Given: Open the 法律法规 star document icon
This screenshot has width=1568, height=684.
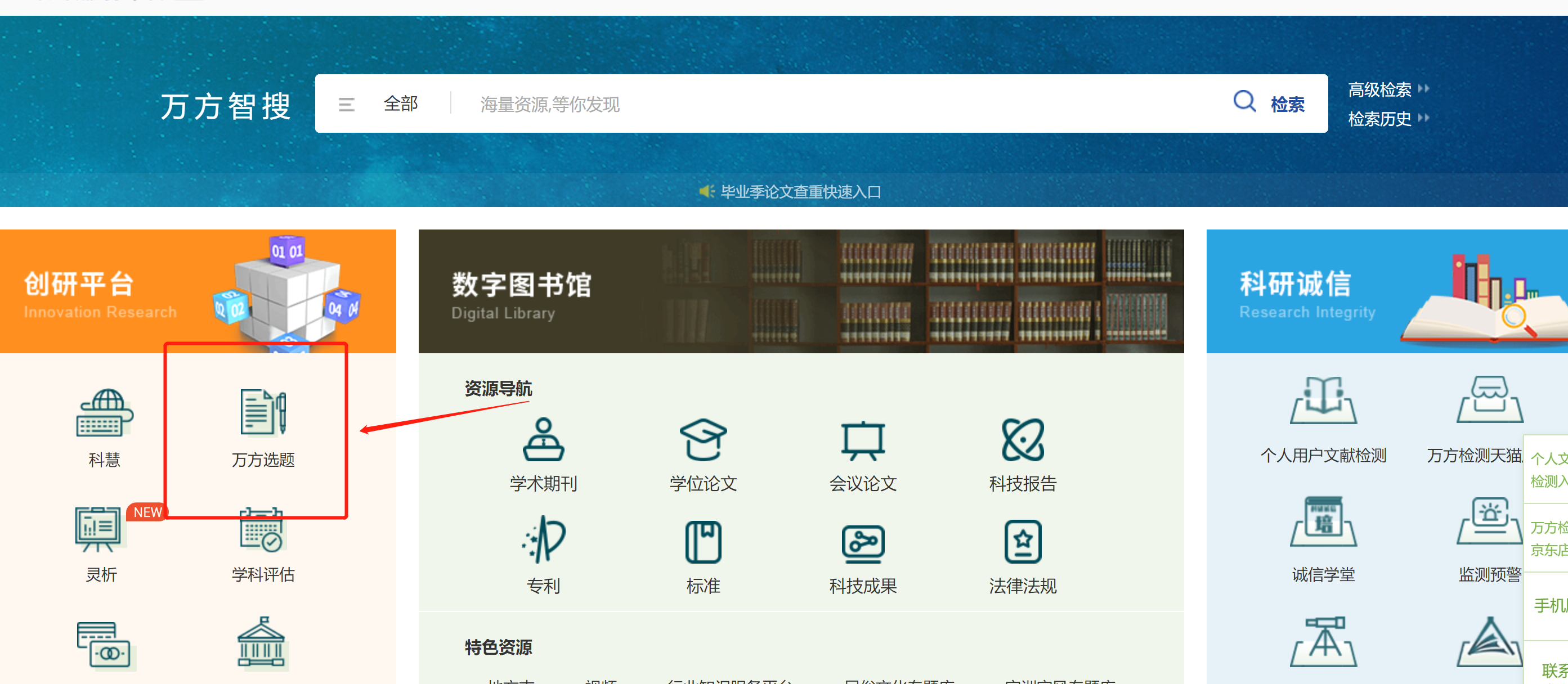Looking at the screenshot, I should point(1023,542).
